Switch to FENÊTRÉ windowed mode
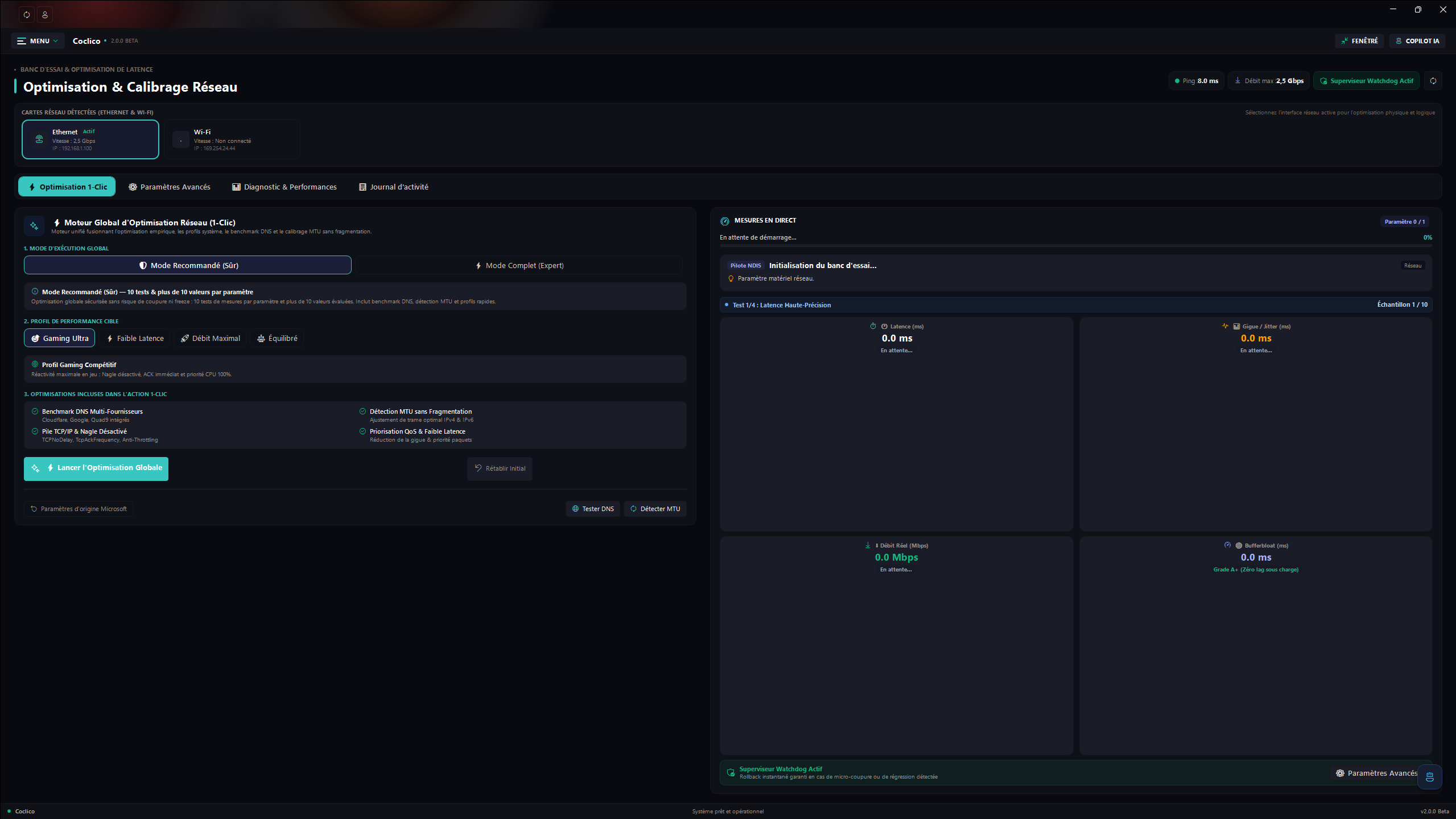The width and height of the screenshot is (1456, 819). [x=1360, y=41]
